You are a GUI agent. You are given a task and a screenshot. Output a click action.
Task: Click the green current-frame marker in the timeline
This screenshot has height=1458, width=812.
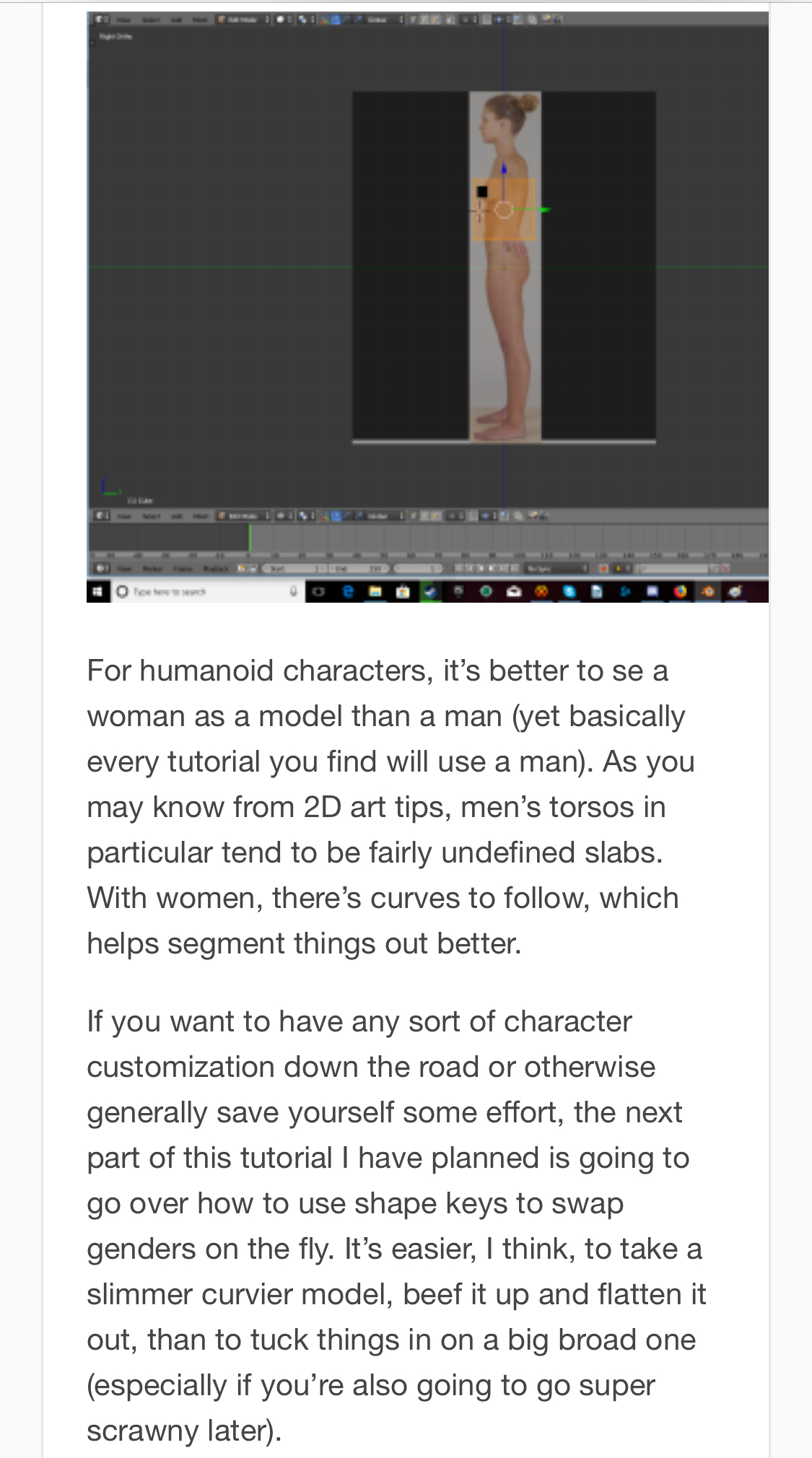250,538
